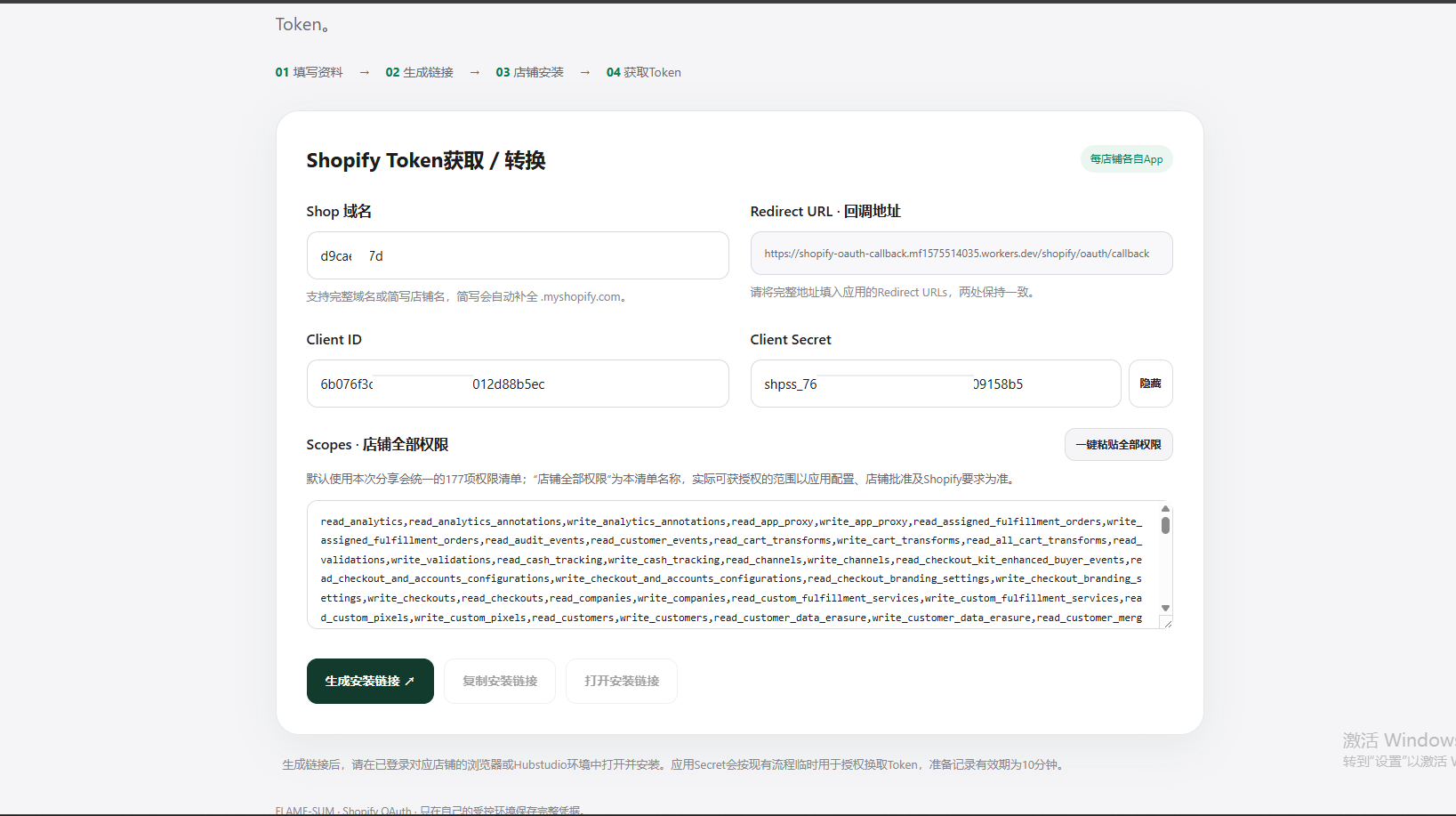Click the Client ID label
The height and width of the screenshot is (816, 1456).
pos(334,339)
